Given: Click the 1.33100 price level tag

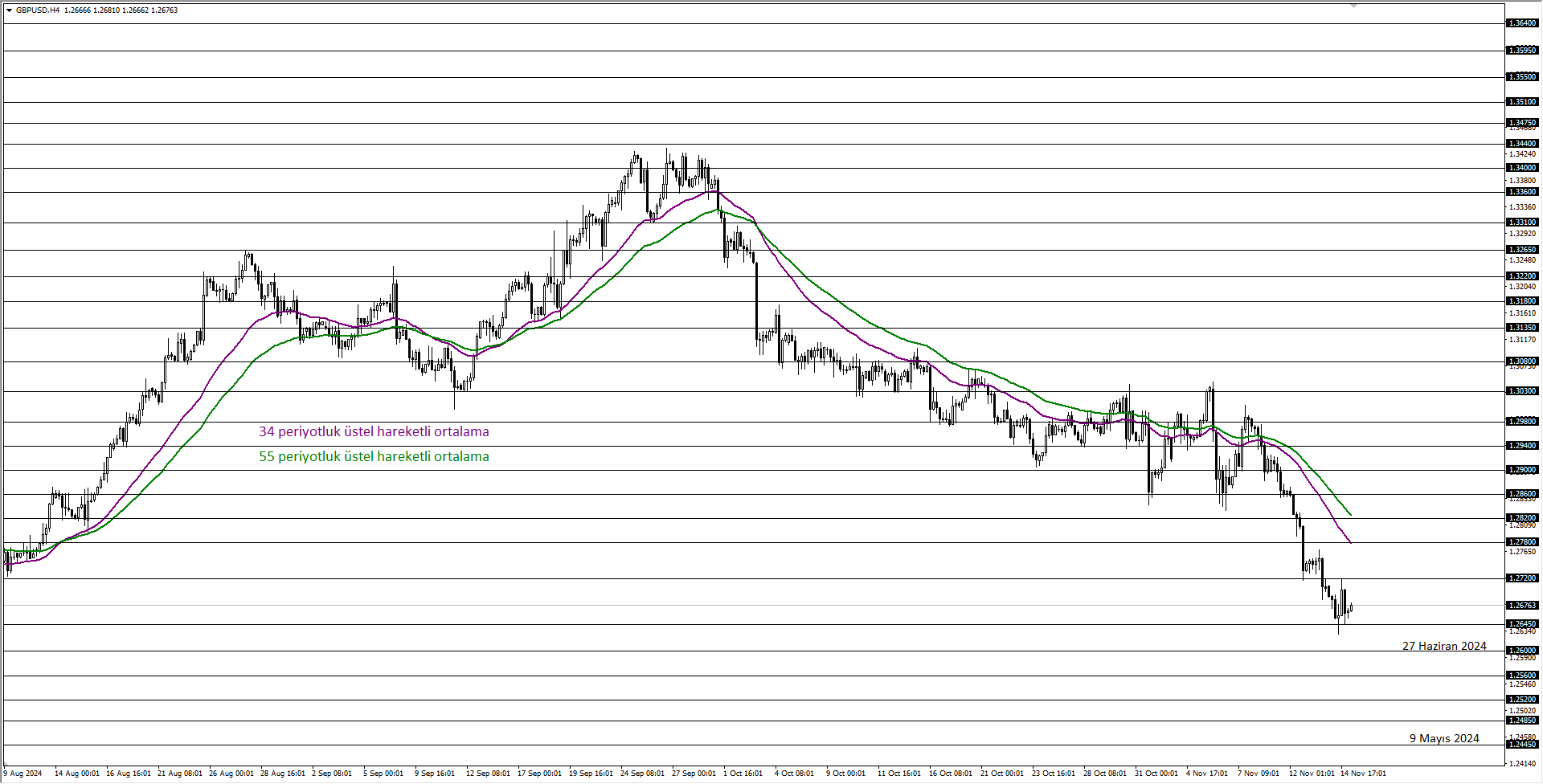Looking at the screenshot, I should point(1522,223).
